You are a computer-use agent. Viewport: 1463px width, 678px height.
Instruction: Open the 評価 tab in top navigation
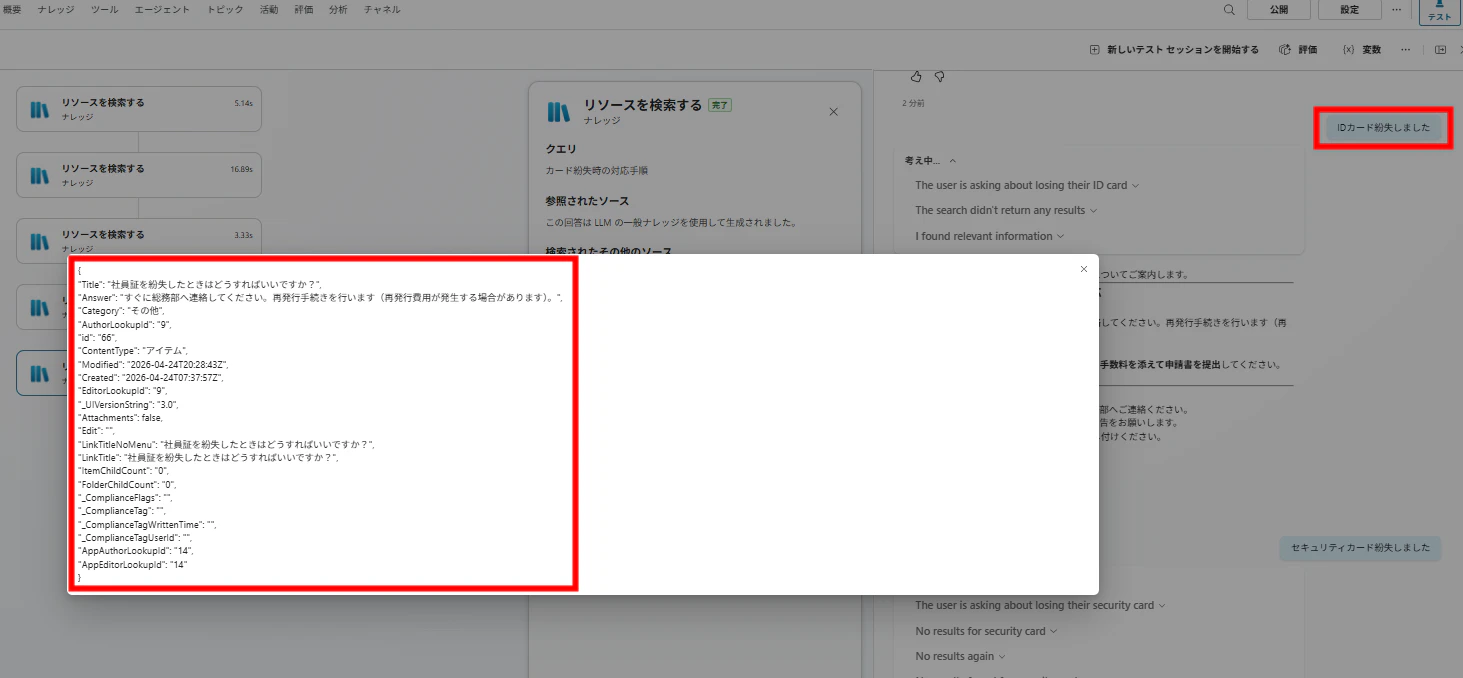[x=304, y=9]
